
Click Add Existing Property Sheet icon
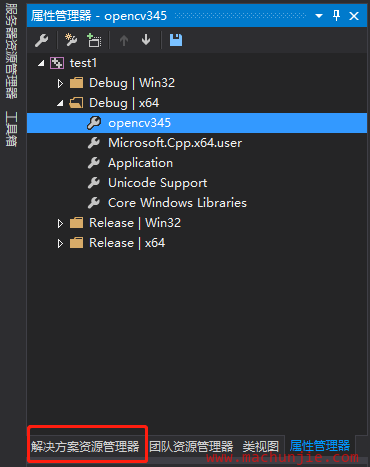coord(94,40)
